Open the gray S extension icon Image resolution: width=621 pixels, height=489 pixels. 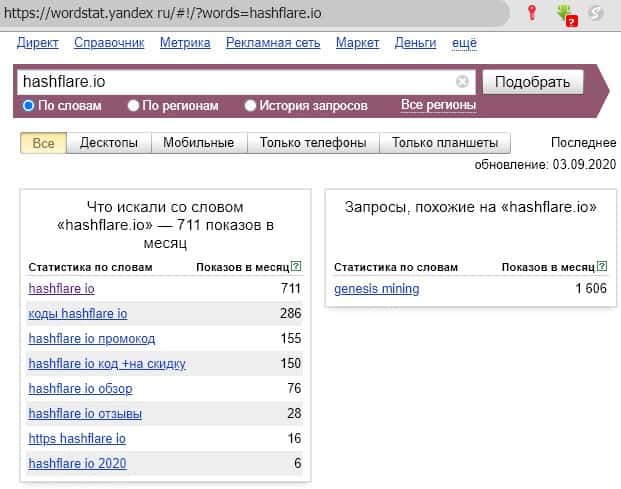tap(596, 13)
